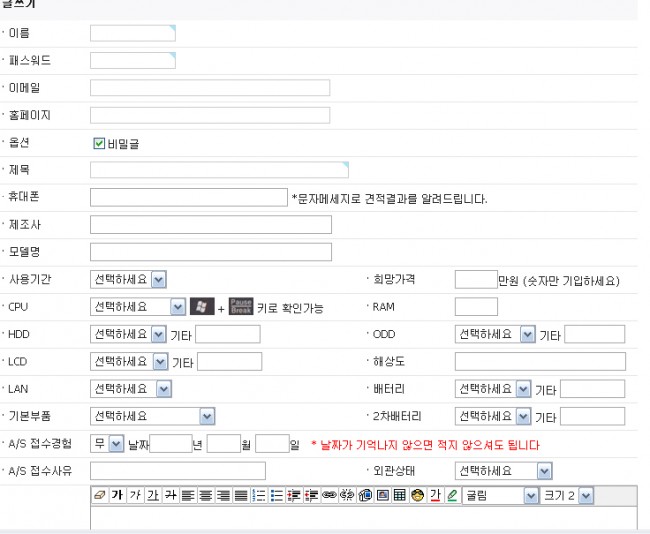Click the Windows key icon beside CPU
Screen dimensions: 650x534
(x=202, y=307)
